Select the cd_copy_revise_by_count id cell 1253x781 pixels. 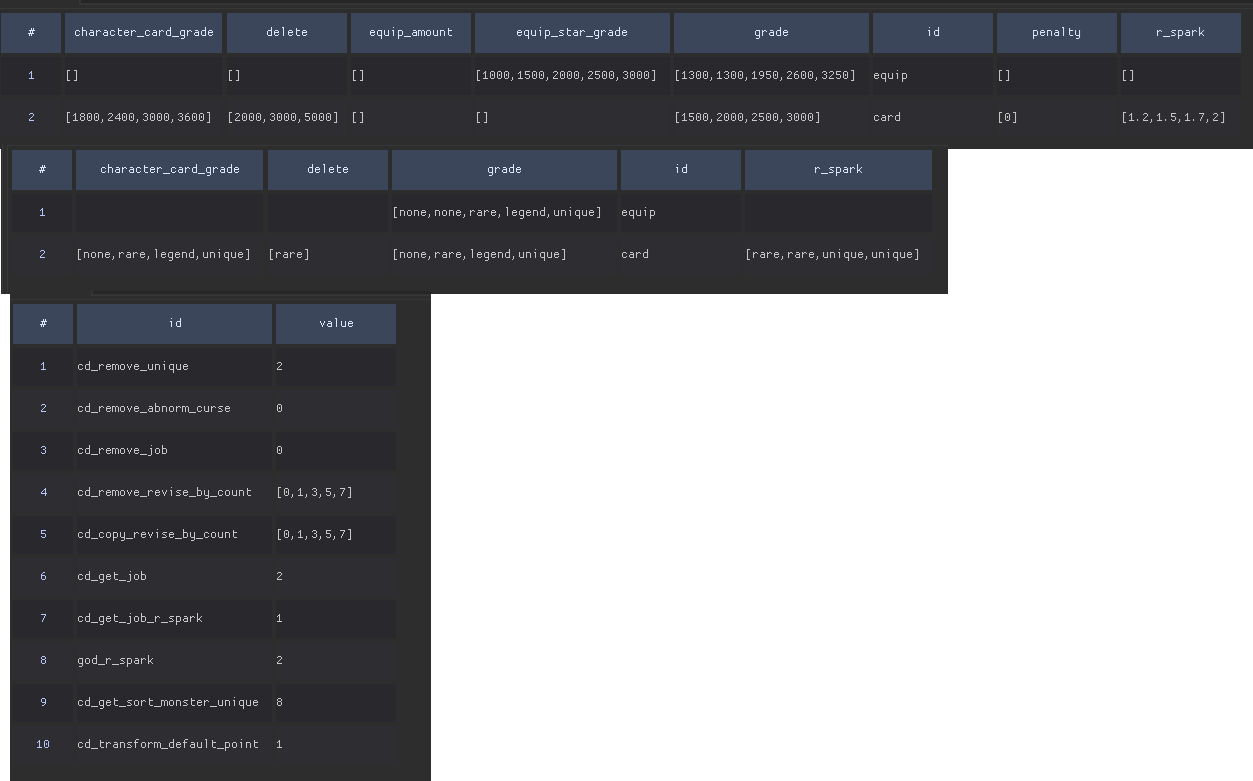[174, 534]
